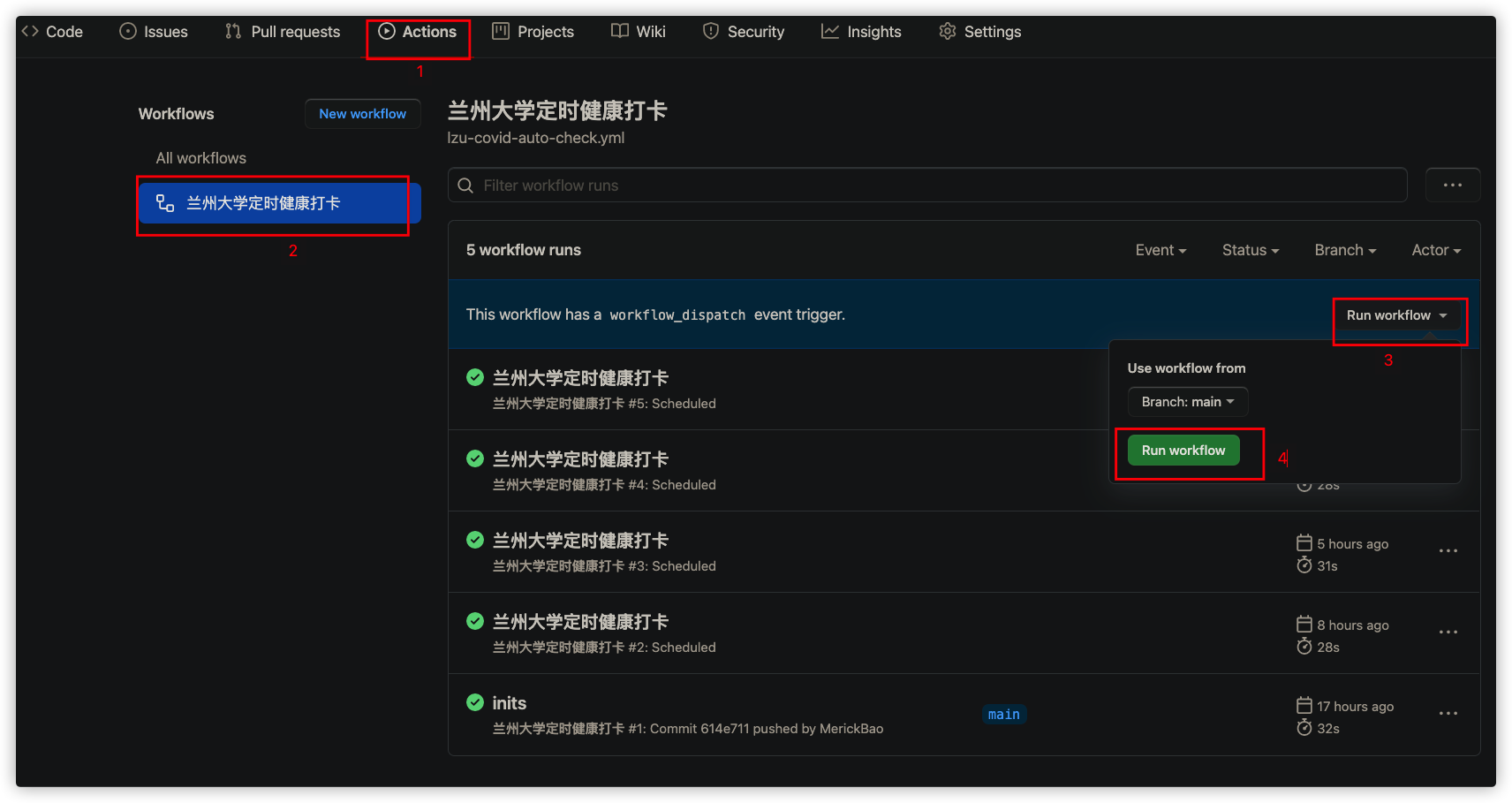Viewport: 1512px width, 803px height.
Task: Click the green Run workflow button
Action: click(1183, 451)
